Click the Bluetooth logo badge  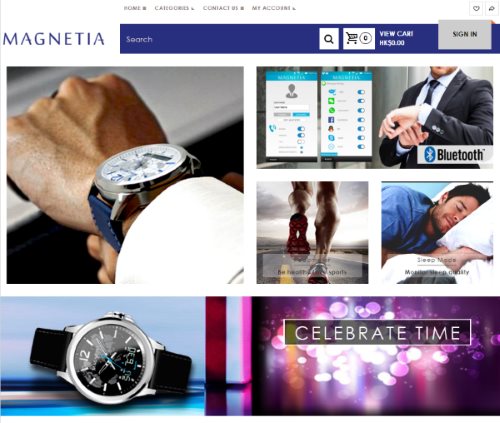(454, 155)
